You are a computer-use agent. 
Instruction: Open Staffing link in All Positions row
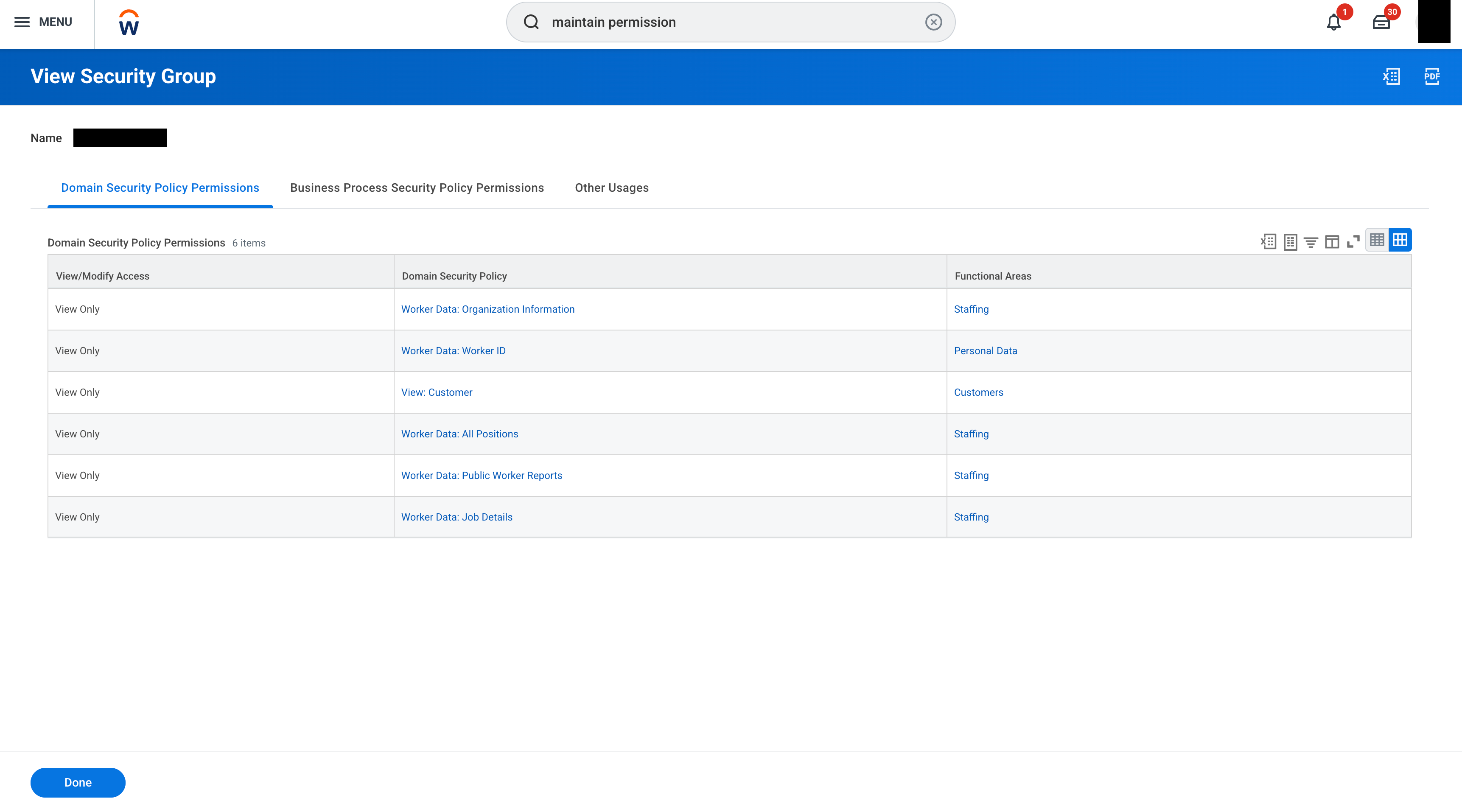(x=972, y=434)
